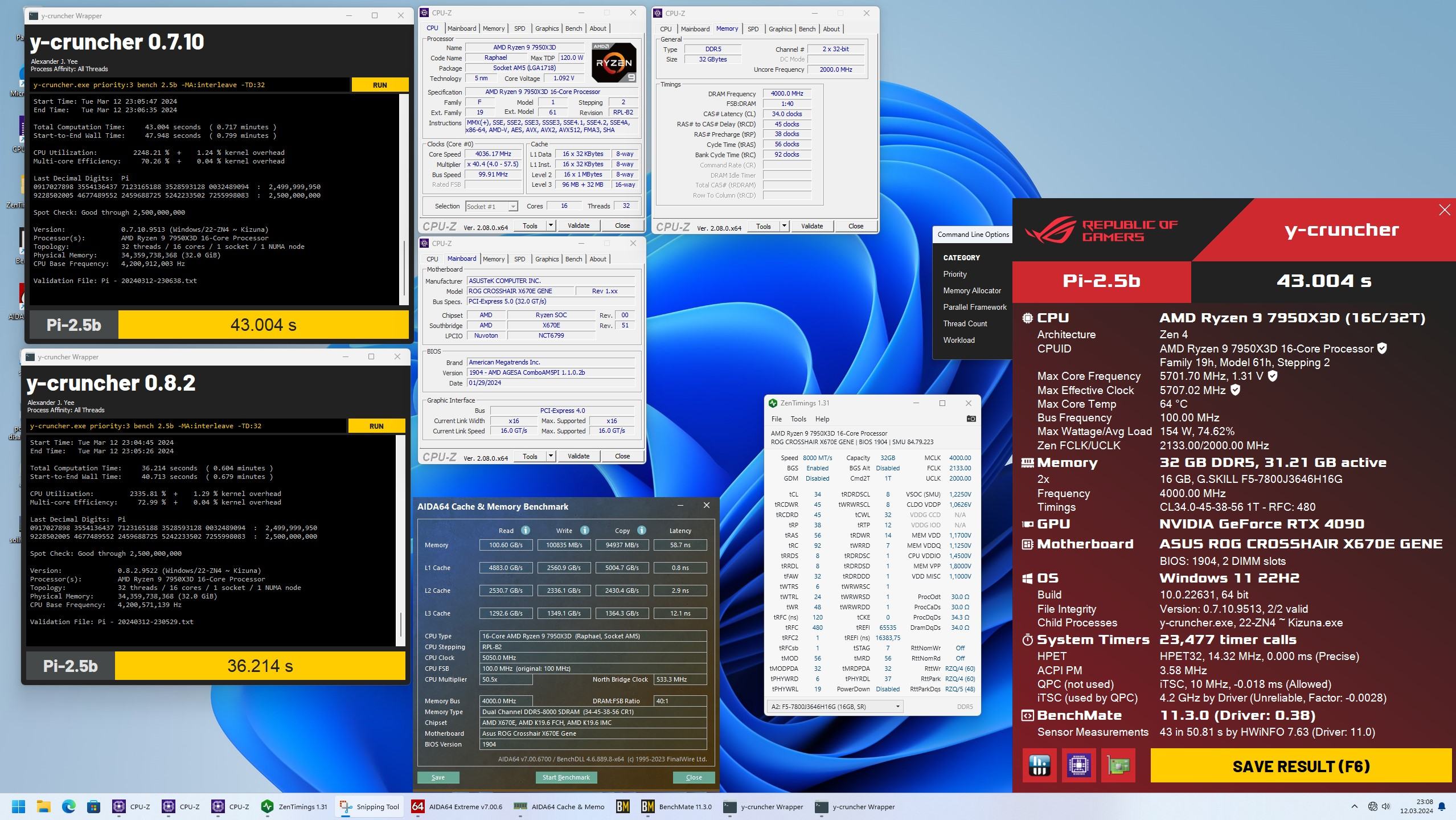The height and width of the screenshot is (820, 1456).
Task: Open the Workload category in BenchMate
Action: click(x=959, y=340)
